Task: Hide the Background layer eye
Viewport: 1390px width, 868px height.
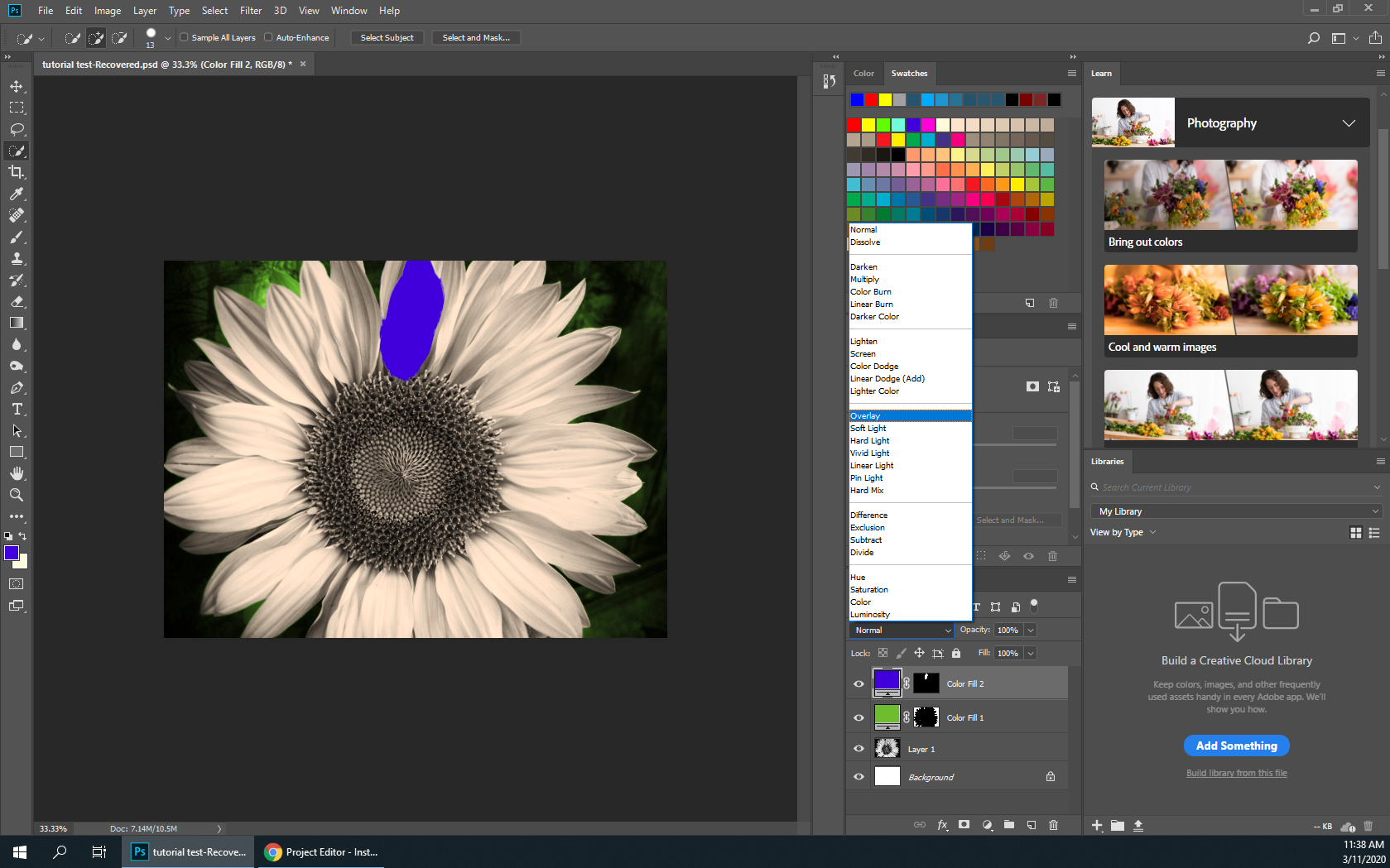Action: point(859,777)
